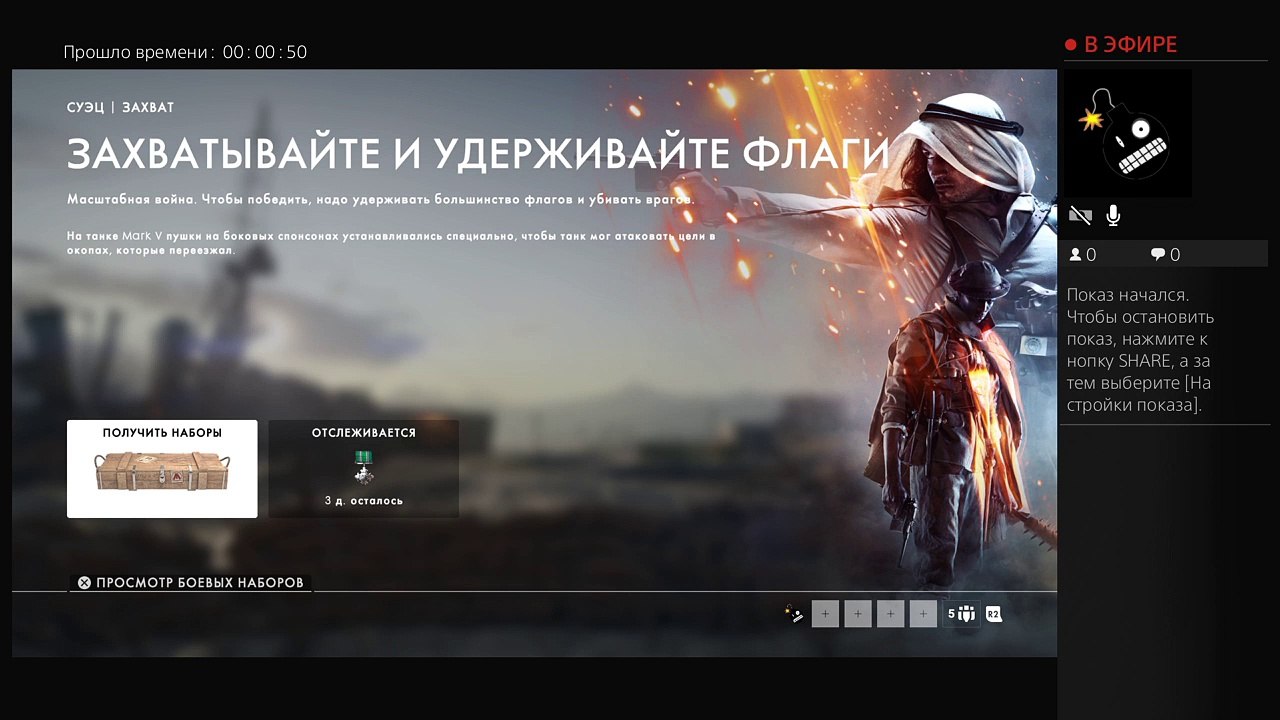Click the elapsed time 00:00:50
Viewport: 1280px width, 720px height.
pyautogui.click(x=265, y=52)
